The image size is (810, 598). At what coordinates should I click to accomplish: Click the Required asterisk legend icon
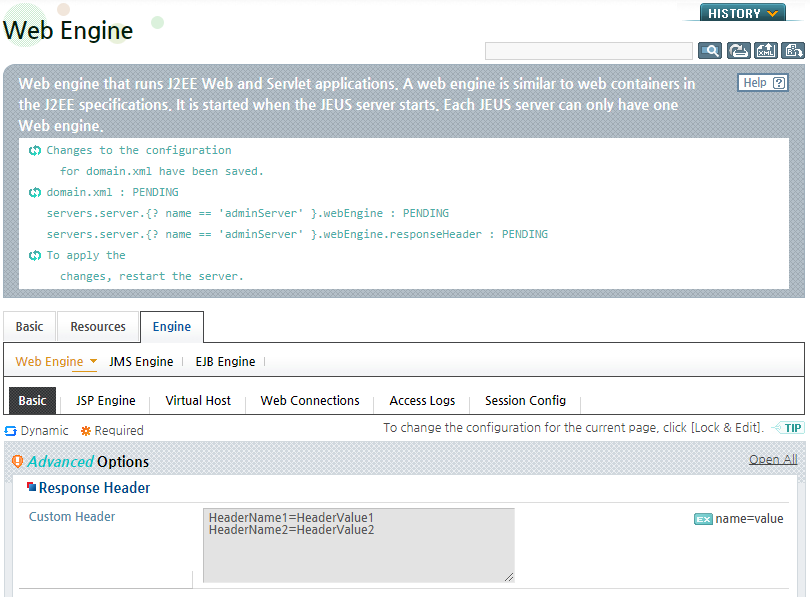(86, 431)
